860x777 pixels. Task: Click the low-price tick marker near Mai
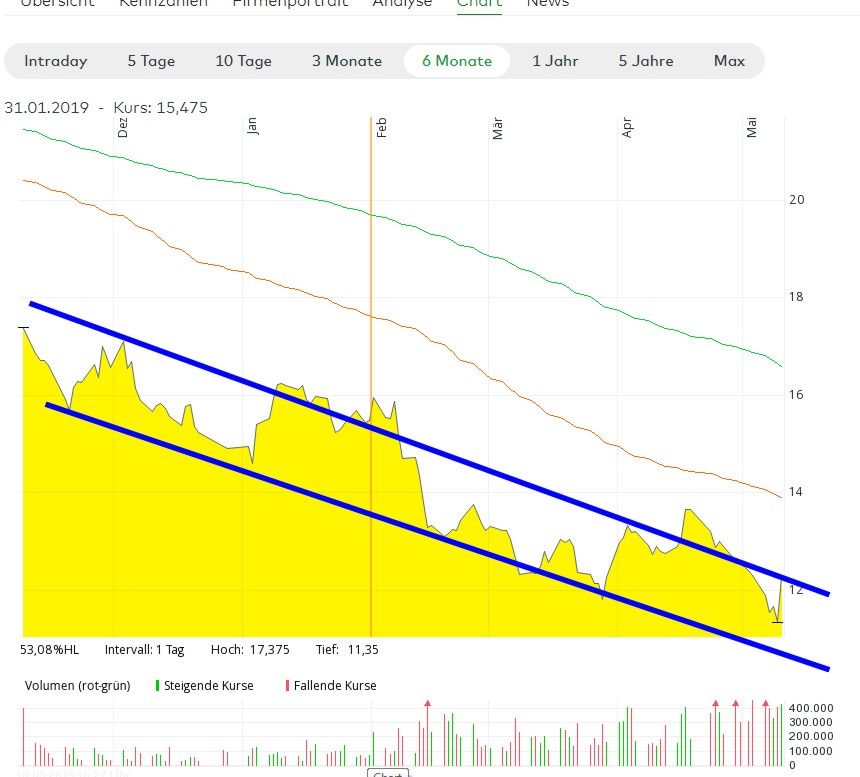point(777,622)
